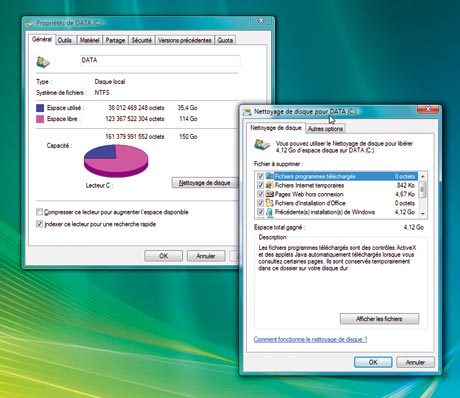
Task: Uncheck Indexer ce lecteur pour une recherche rapide
Action: point(39,224)
